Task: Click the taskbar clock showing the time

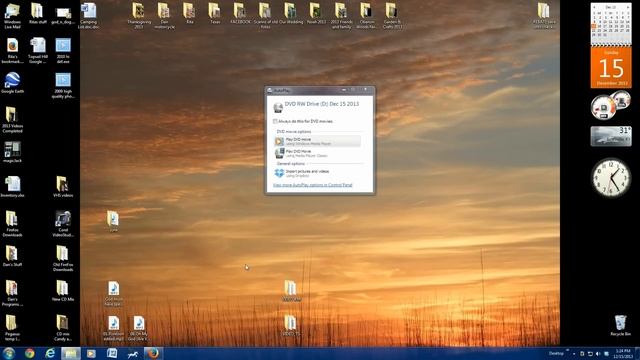Action: (x=623, y=353)
